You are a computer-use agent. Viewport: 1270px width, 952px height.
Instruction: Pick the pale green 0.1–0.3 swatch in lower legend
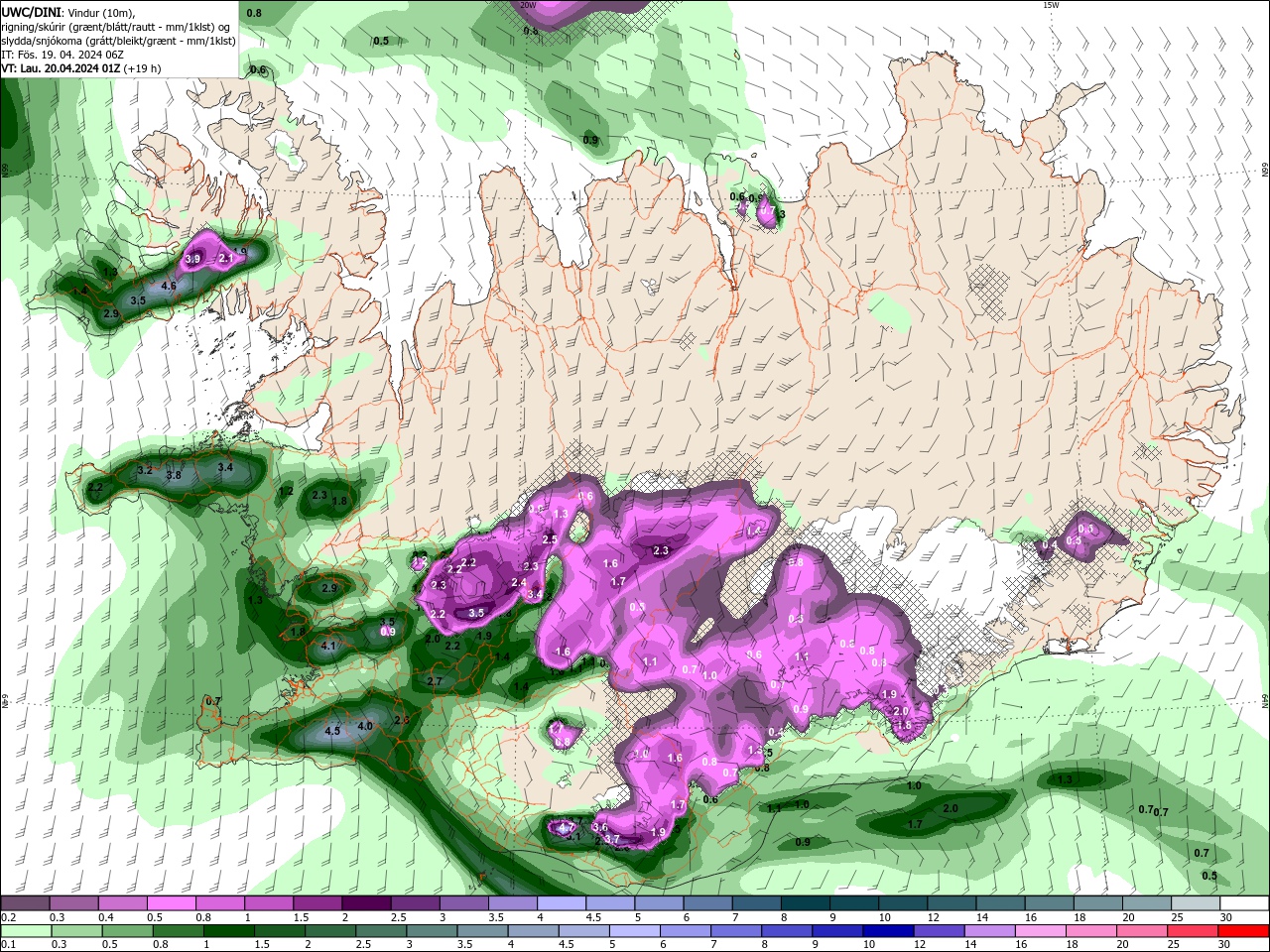click(26, 931)
